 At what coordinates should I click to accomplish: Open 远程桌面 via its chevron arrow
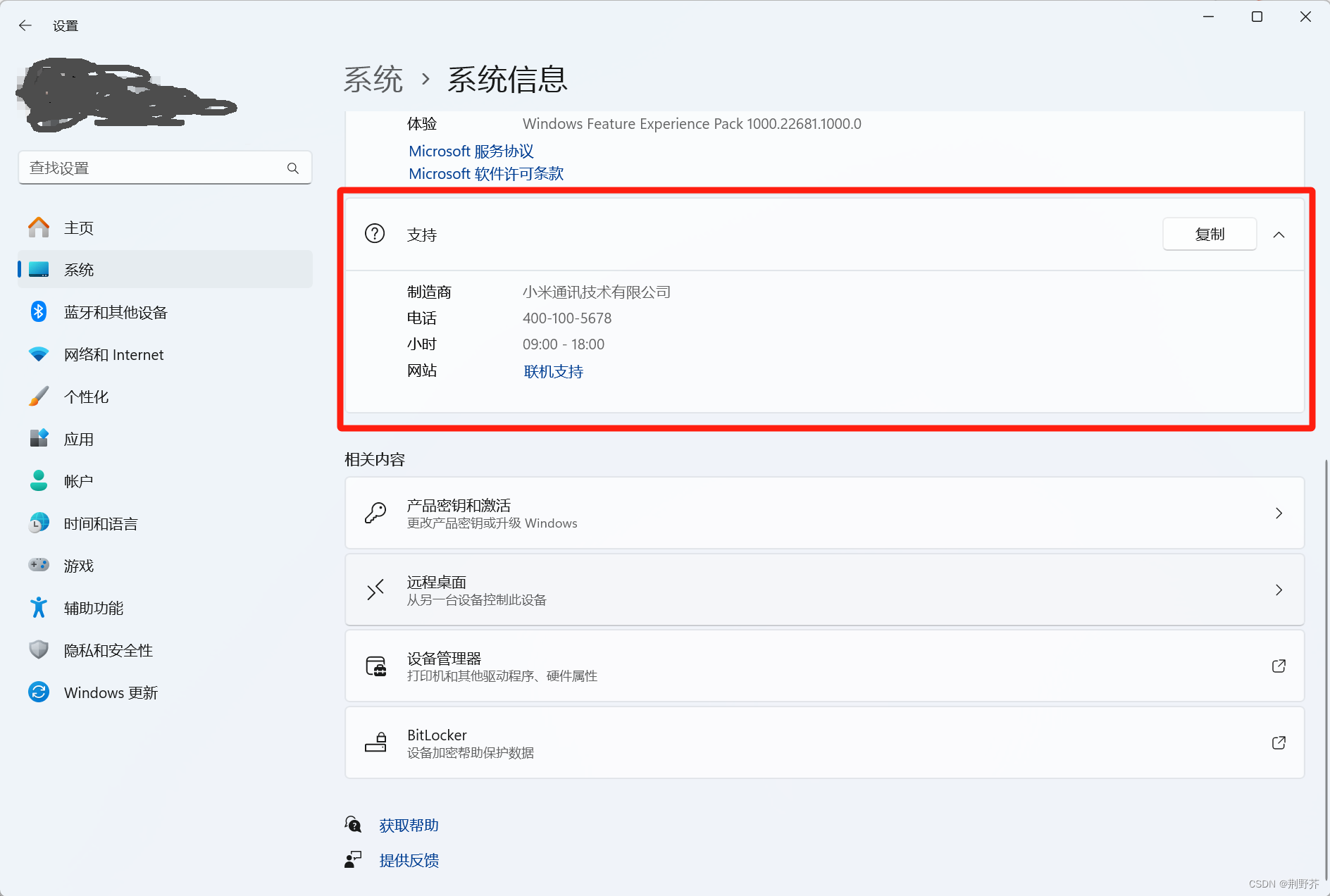coord(1279,590)
